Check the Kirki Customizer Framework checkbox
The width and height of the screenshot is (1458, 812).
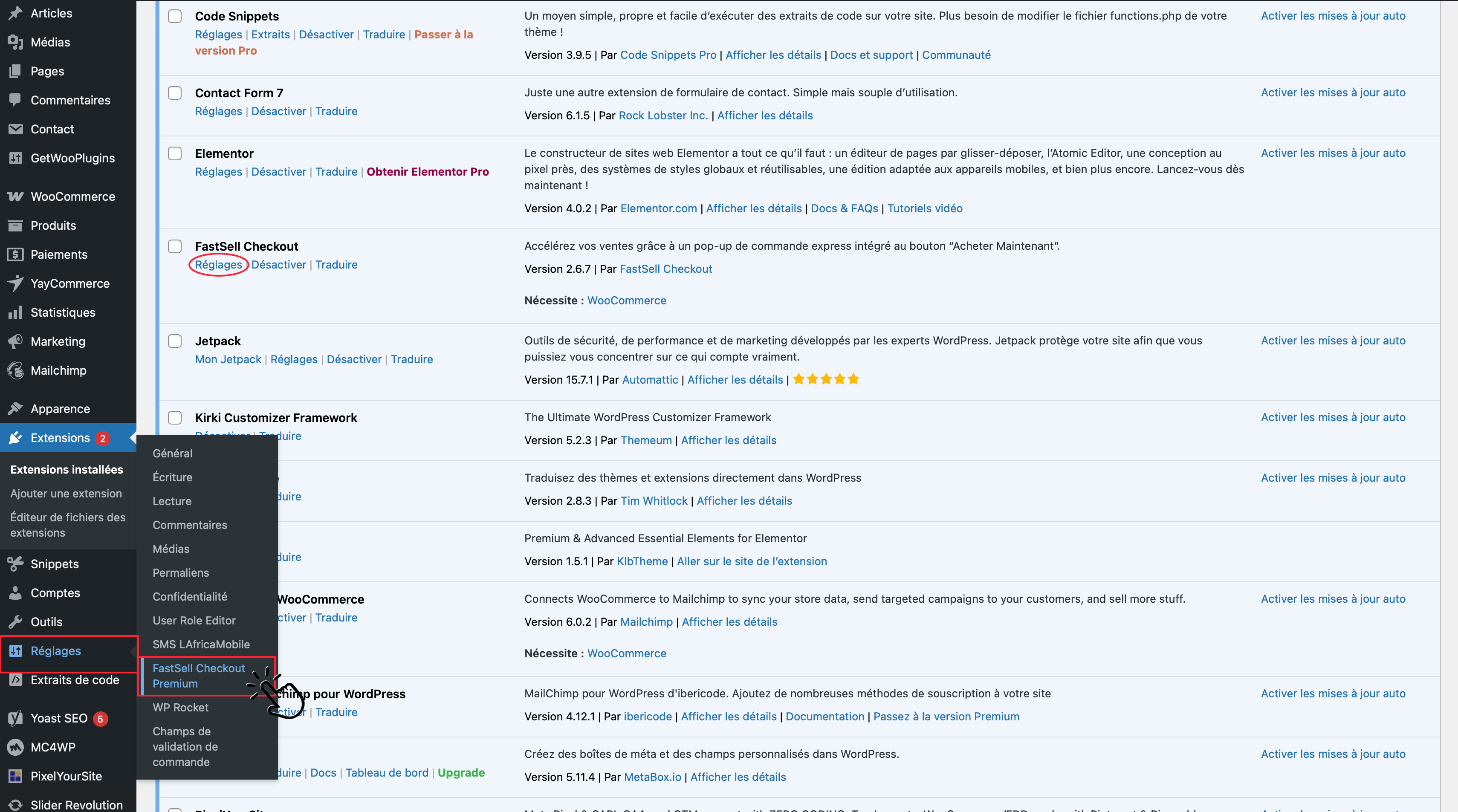point(175,418)
